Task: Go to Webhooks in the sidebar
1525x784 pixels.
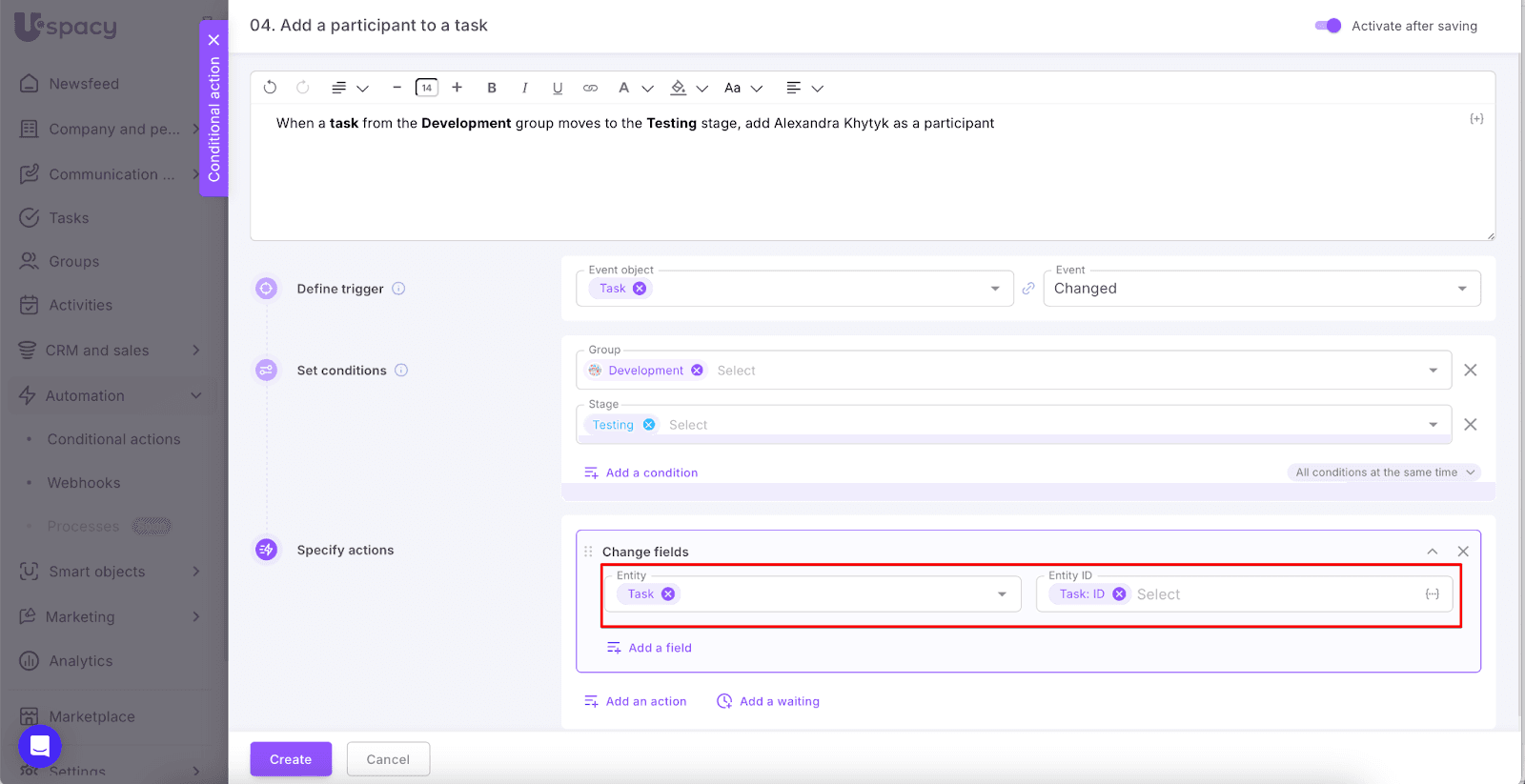Action: click(84, 483)
